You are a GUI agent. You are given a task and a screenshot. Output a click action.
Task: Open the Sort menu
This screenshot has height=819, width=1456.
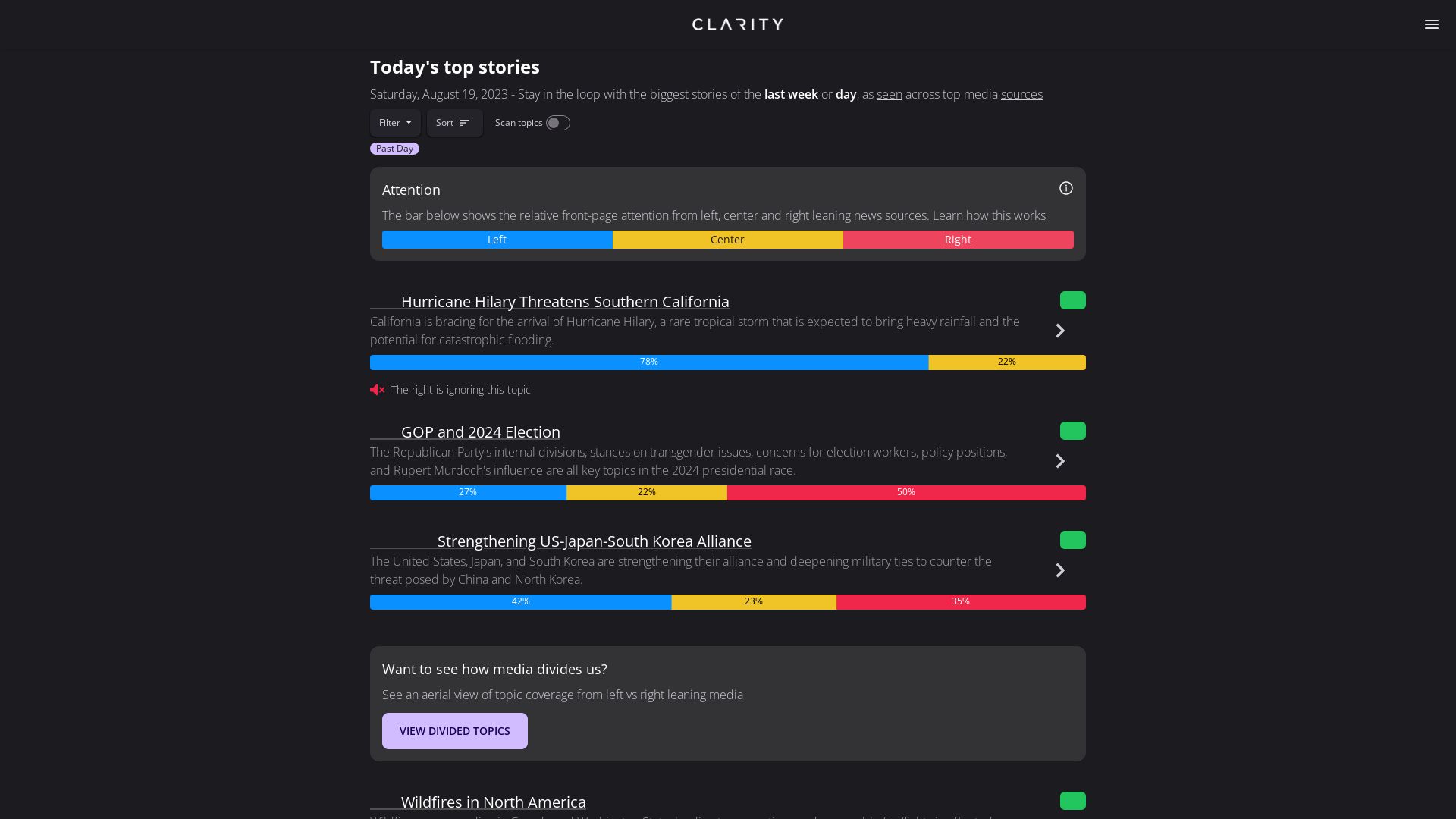tap(454, 122)
